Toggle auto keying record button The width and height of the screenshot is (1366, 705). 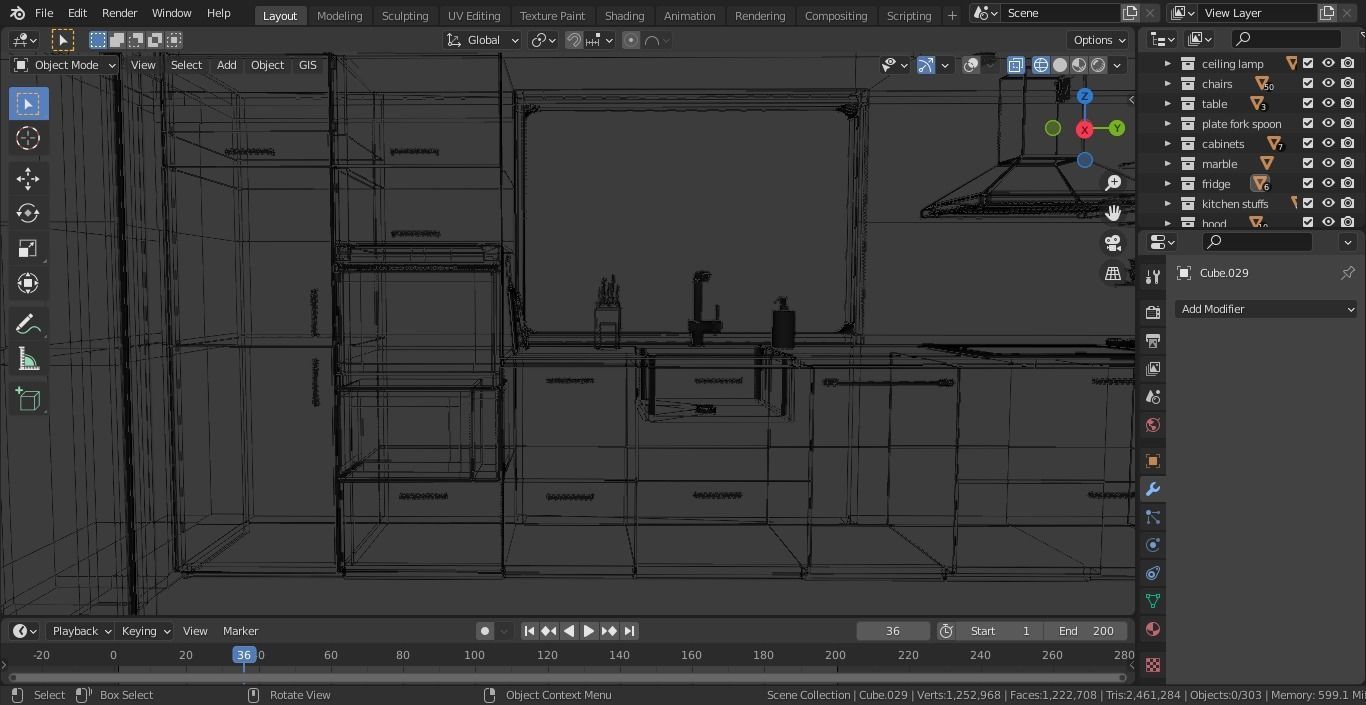point(485,631)
